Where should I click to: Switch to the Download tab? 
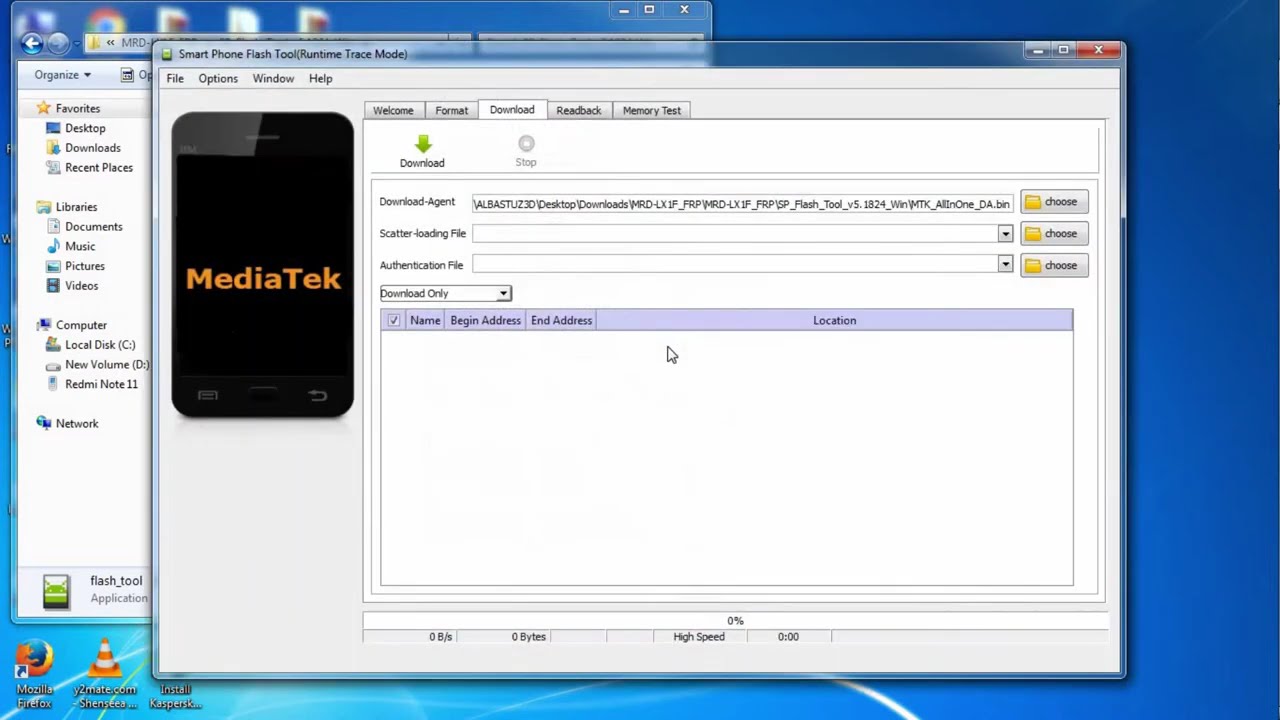tap(512, 110)
